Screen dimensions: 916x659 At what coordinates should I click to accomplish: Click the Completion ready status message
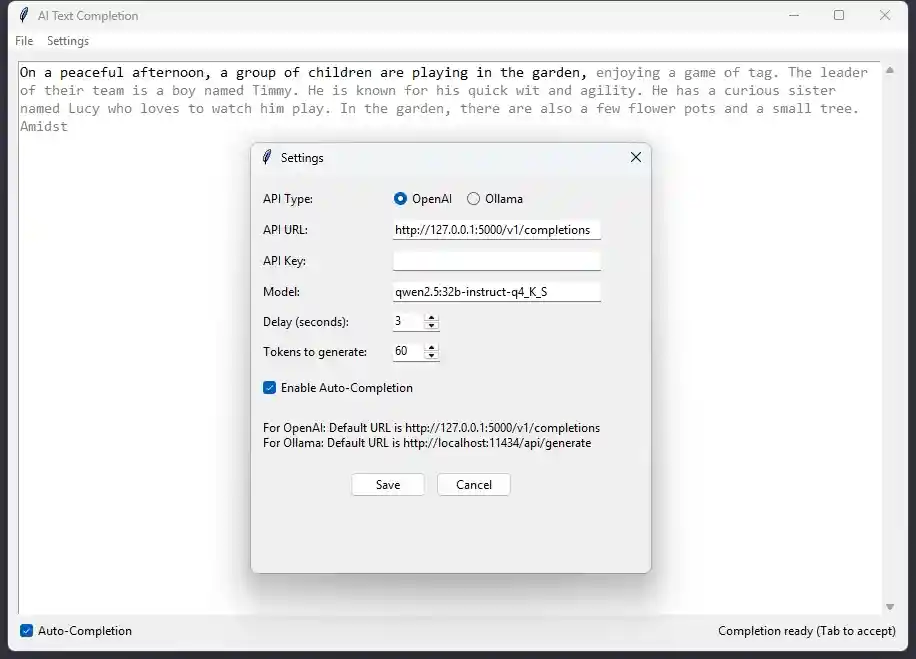(x=807, y=630)
